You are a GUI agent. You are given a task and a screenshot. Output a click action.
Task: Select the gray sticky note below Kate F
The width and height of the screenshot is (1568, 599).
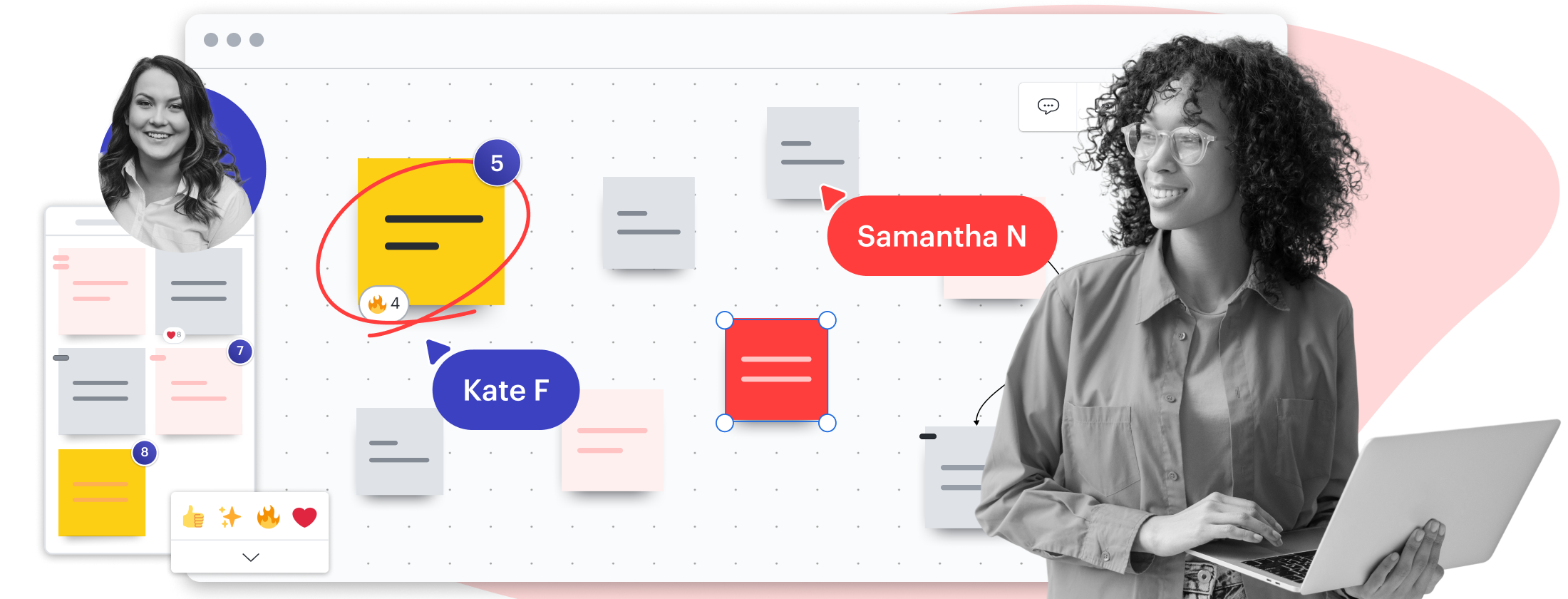(x=399, y=452)
